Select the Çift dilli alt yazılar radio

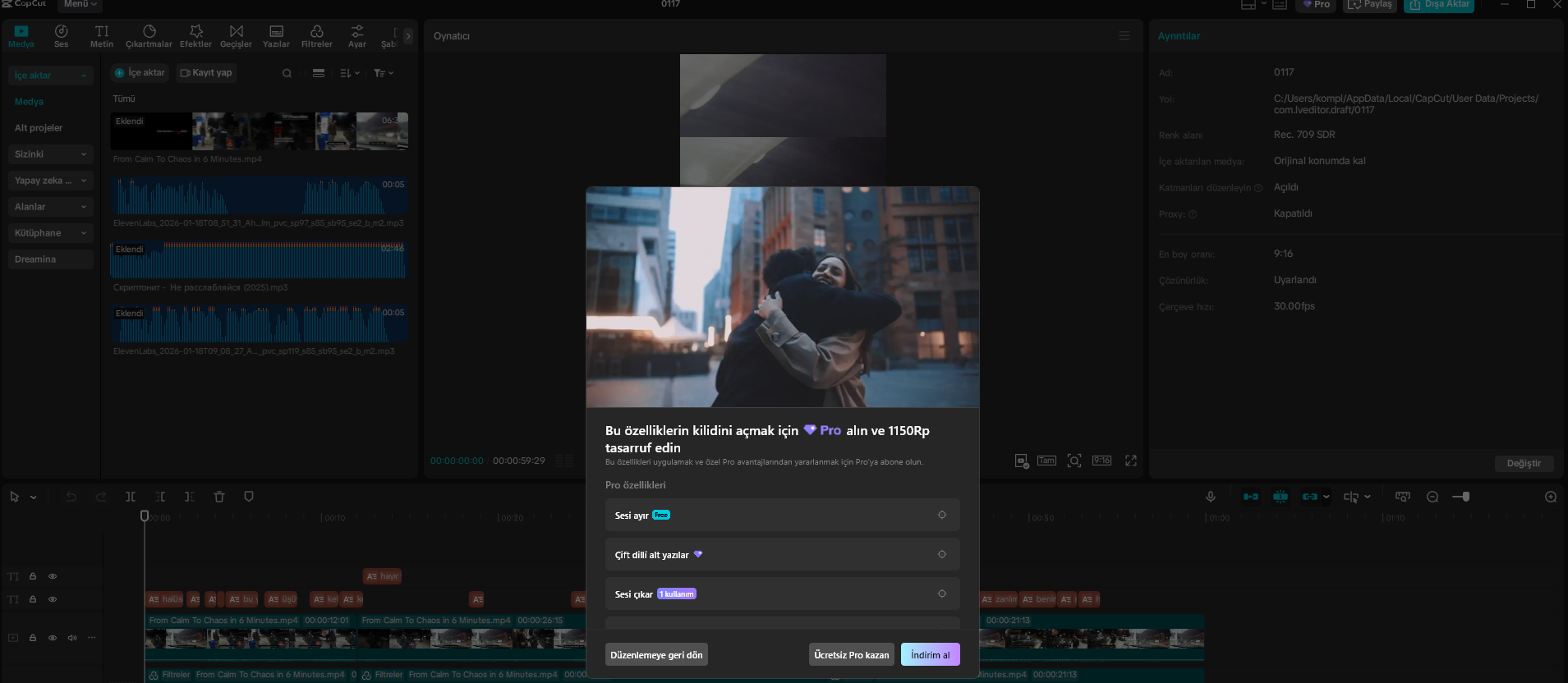coord(942,554)
